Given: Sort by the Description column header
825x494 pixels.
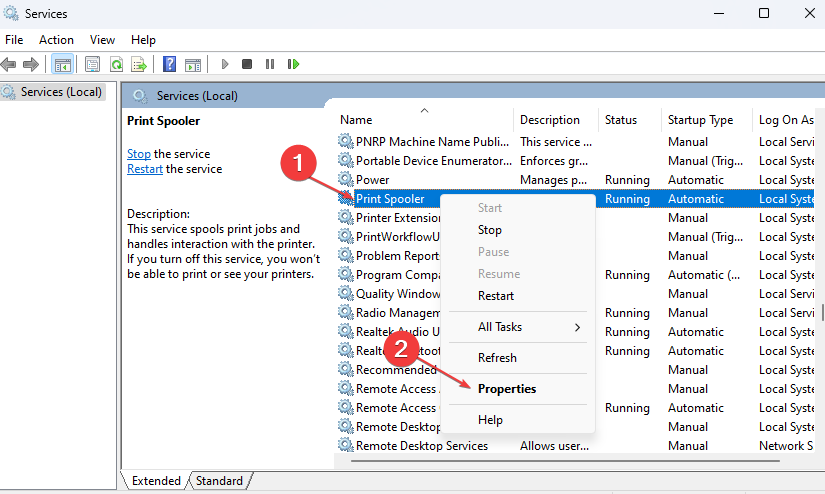Looking at the screenshot, I should click(556, 120).
